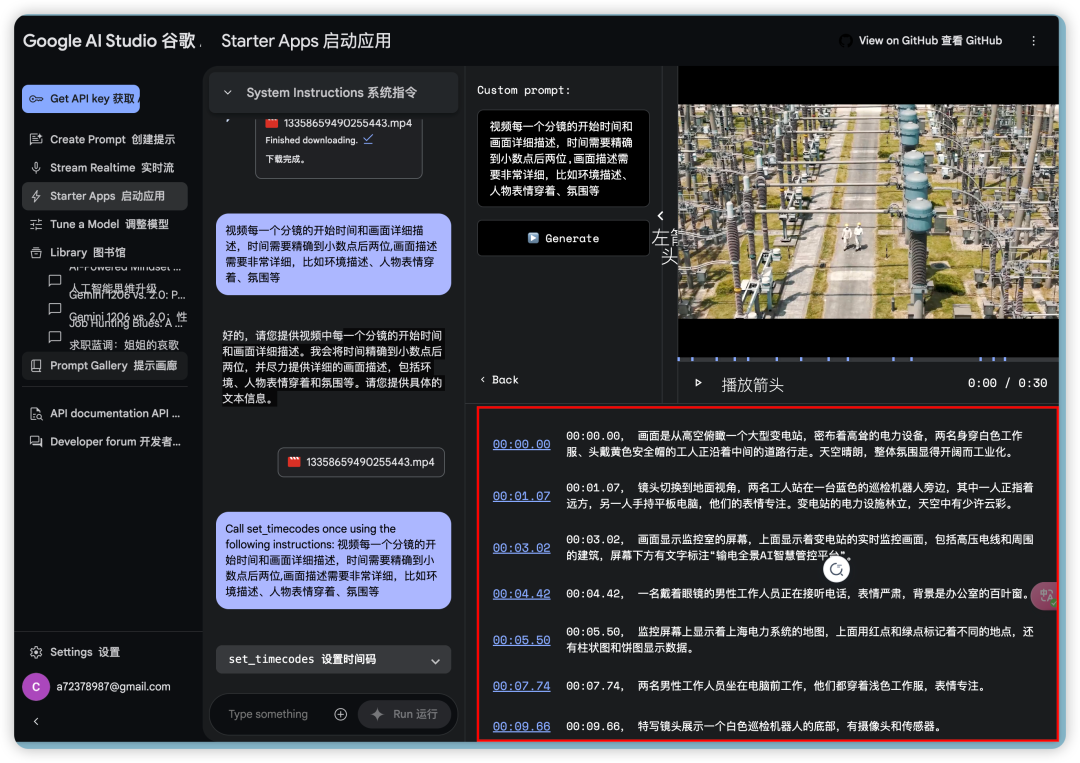
Task: Click the collapse panel left arrow
Action: pyautogui.click(x=661, y=216)
